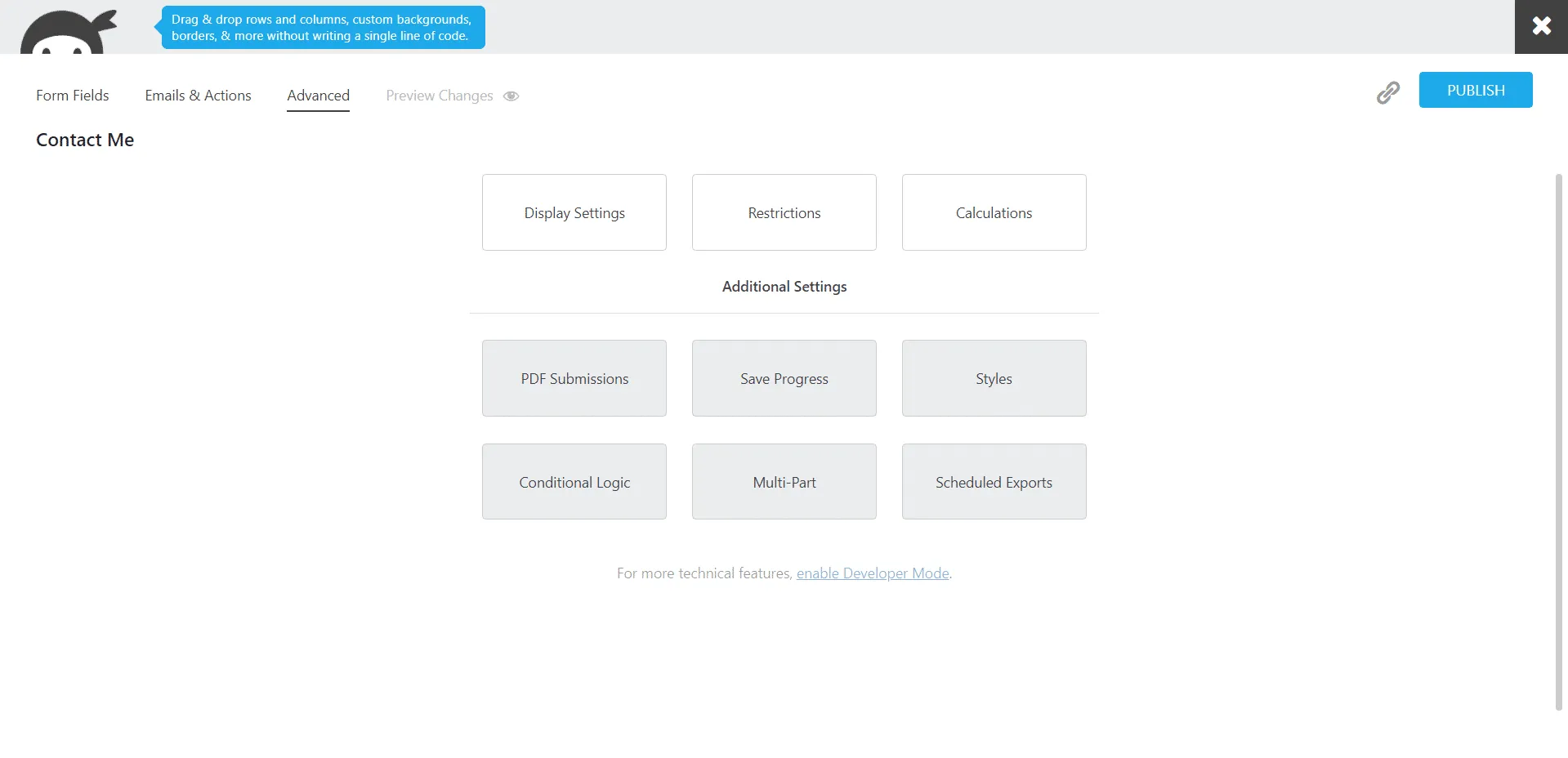Open the Calculations settings
Screen dimensions: 1568x758
click(994, 212)
